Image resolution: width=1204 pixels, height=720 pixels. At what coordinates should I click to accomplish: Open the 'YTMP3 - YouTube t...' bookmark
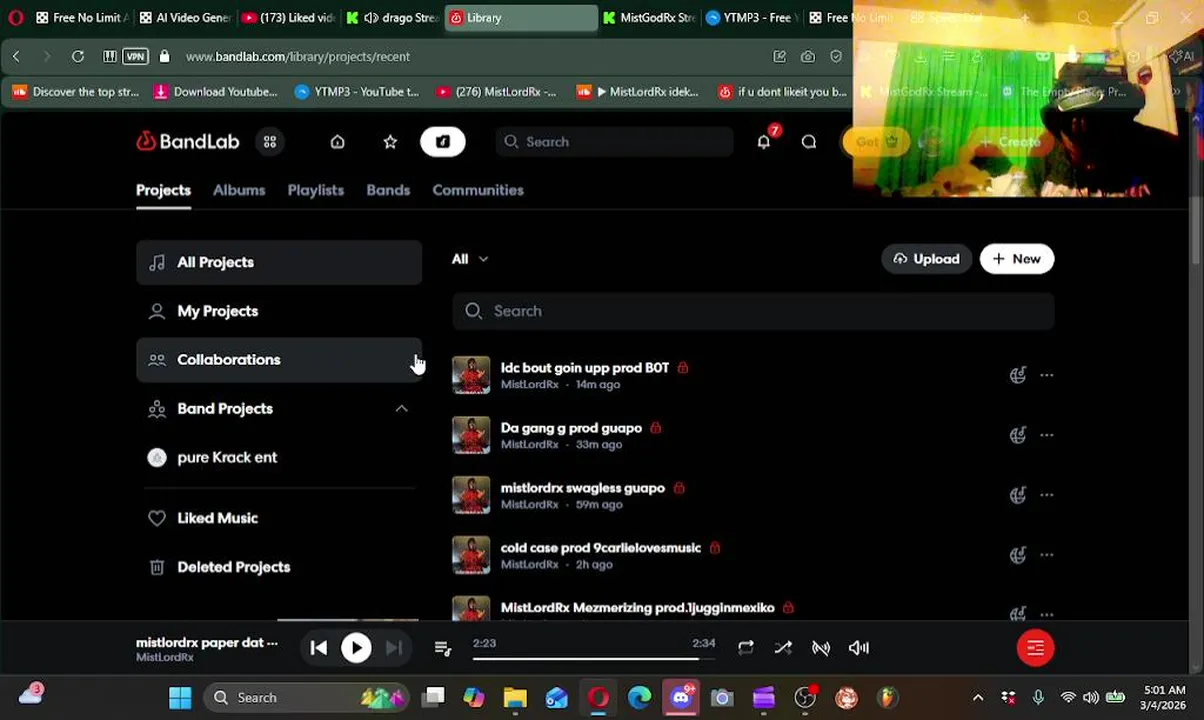[357, 92]
